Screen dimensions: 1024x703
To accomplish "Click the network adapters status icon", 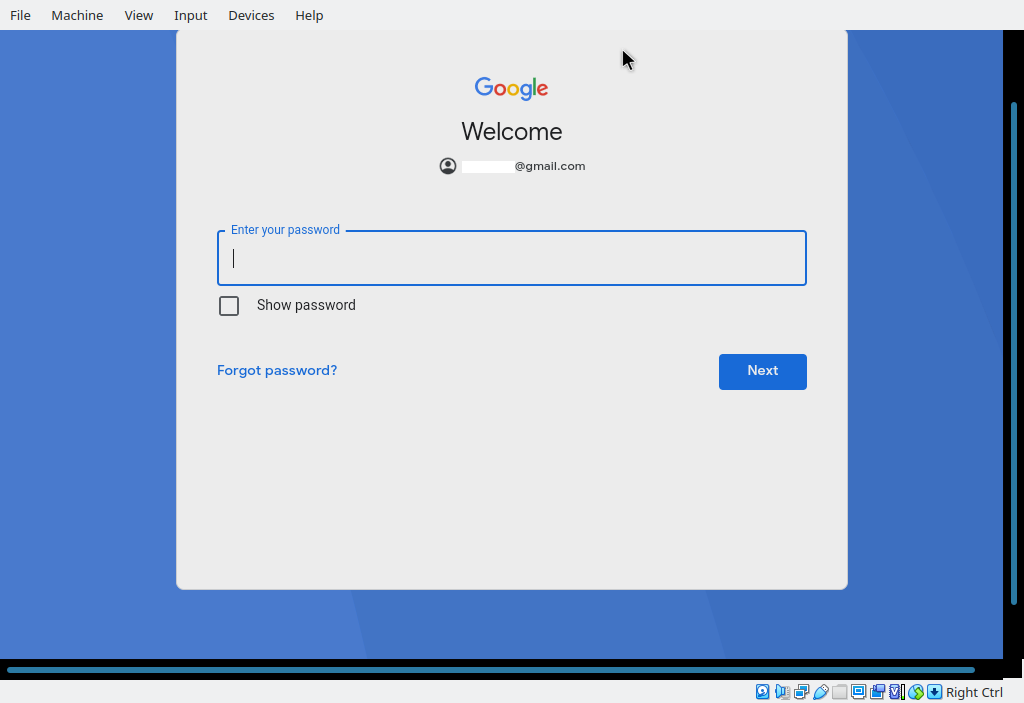I will pyautogui.click(x=801, y=692).
